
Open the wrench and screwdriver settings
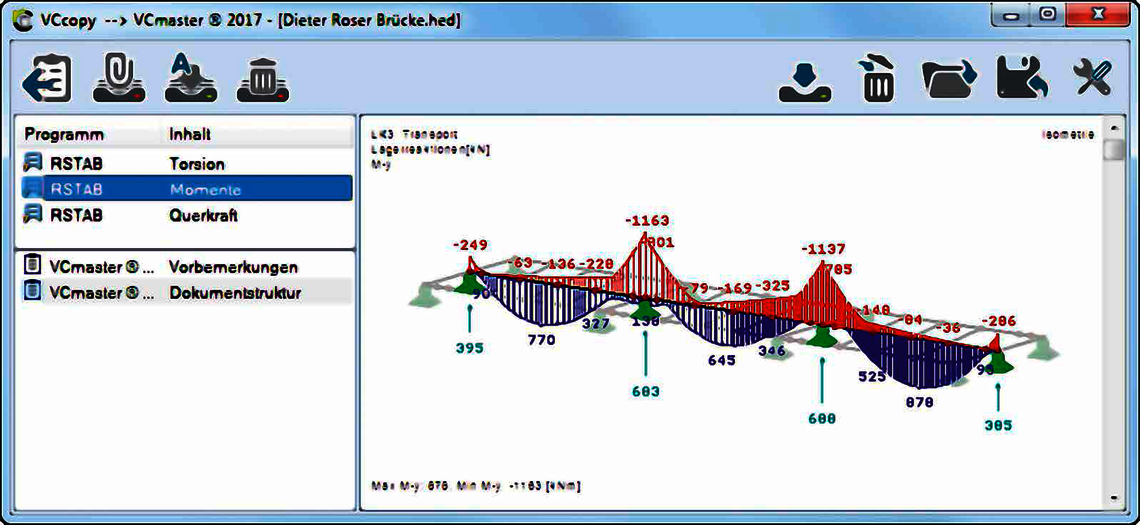(1093, 78)
